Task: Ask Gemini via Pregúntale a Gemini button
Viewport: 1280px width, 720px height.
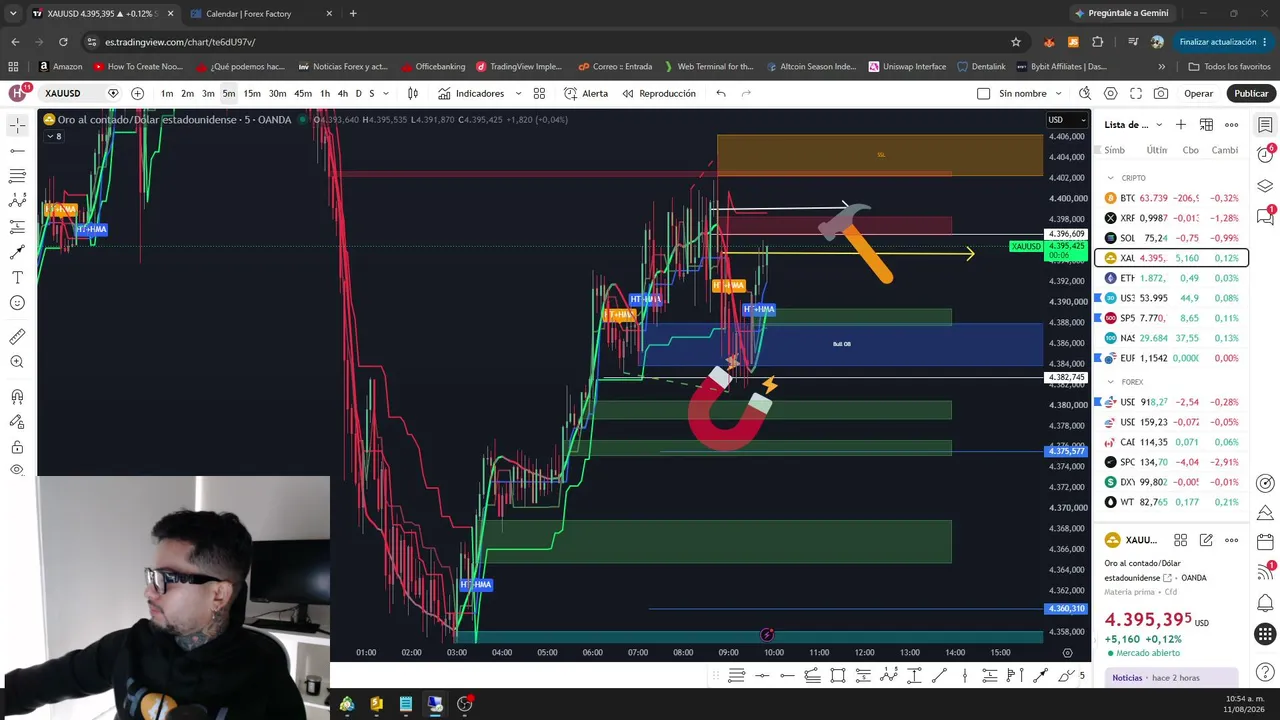Action: (x=1121, y=13)
